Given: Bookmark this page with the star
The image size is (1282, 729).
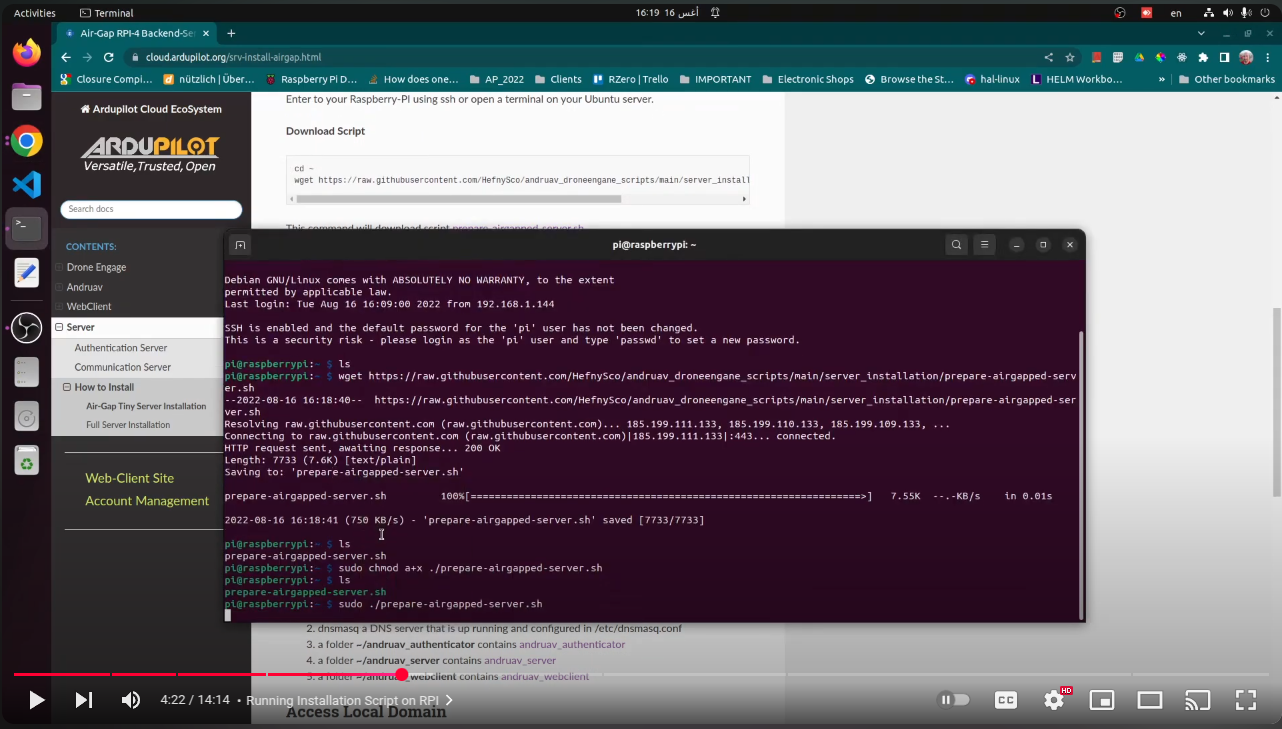Looking at the screenshot, I should tap(1070, 57).
